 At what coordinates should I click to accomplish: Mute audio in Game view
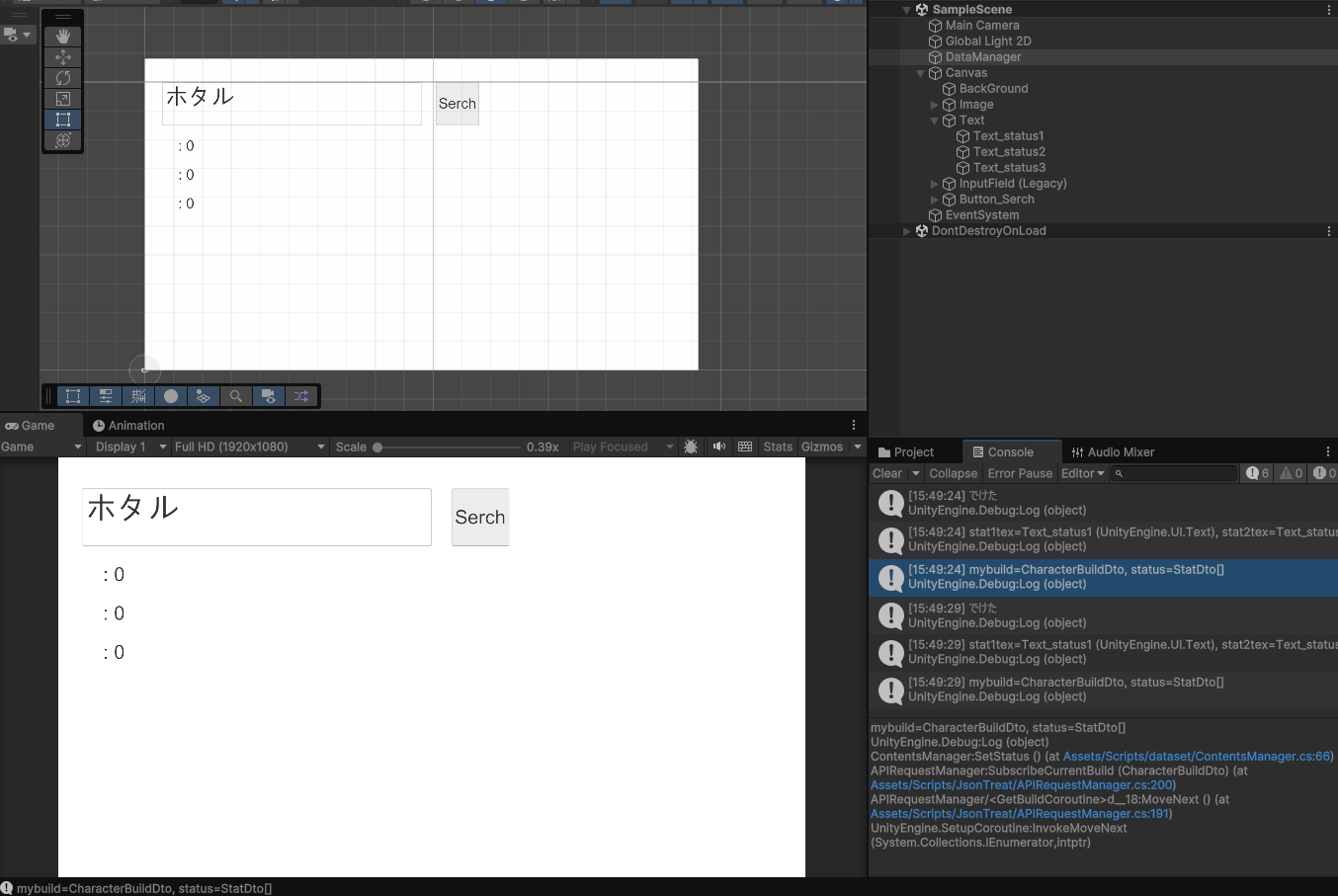718,447
